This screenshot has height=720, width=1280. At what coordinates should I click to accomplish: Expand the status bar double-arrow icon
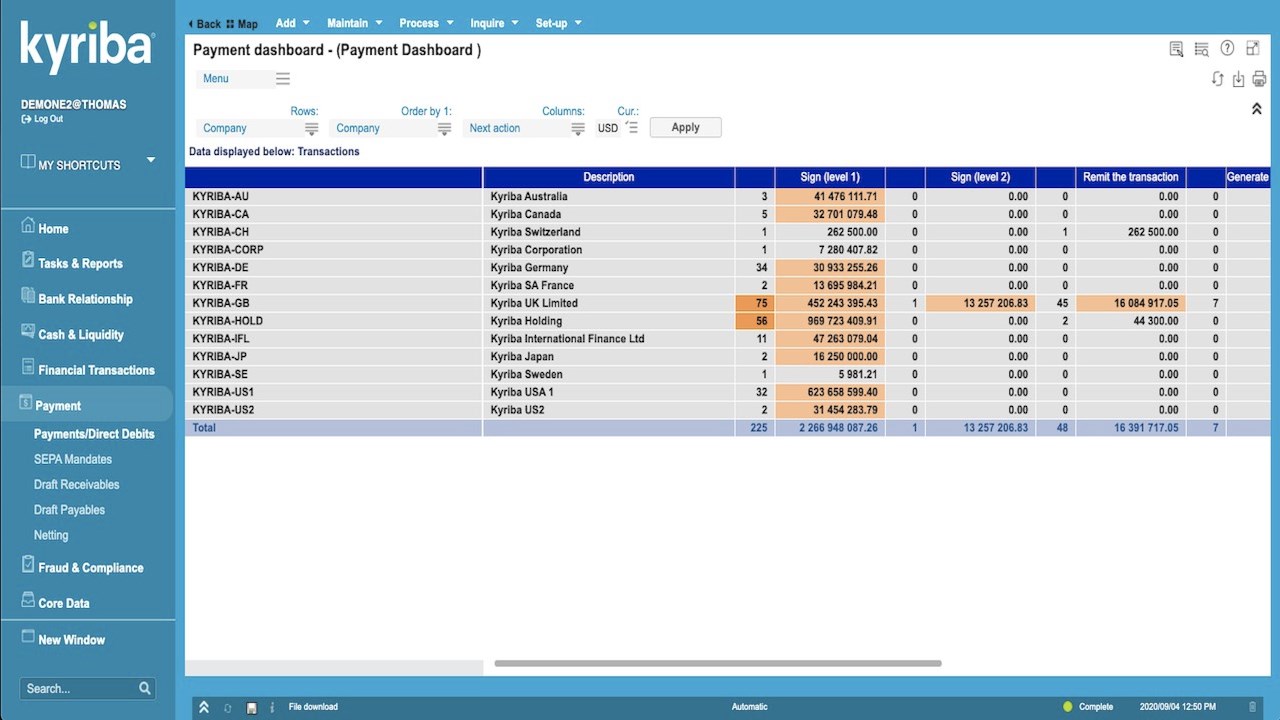point(204,707)
